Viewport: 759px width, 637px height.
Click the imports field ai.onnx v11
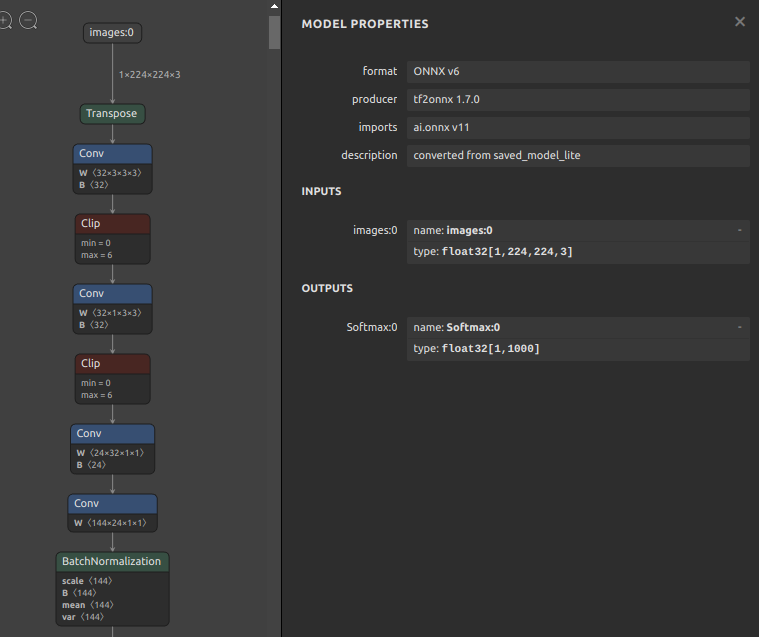coord(577,128)
